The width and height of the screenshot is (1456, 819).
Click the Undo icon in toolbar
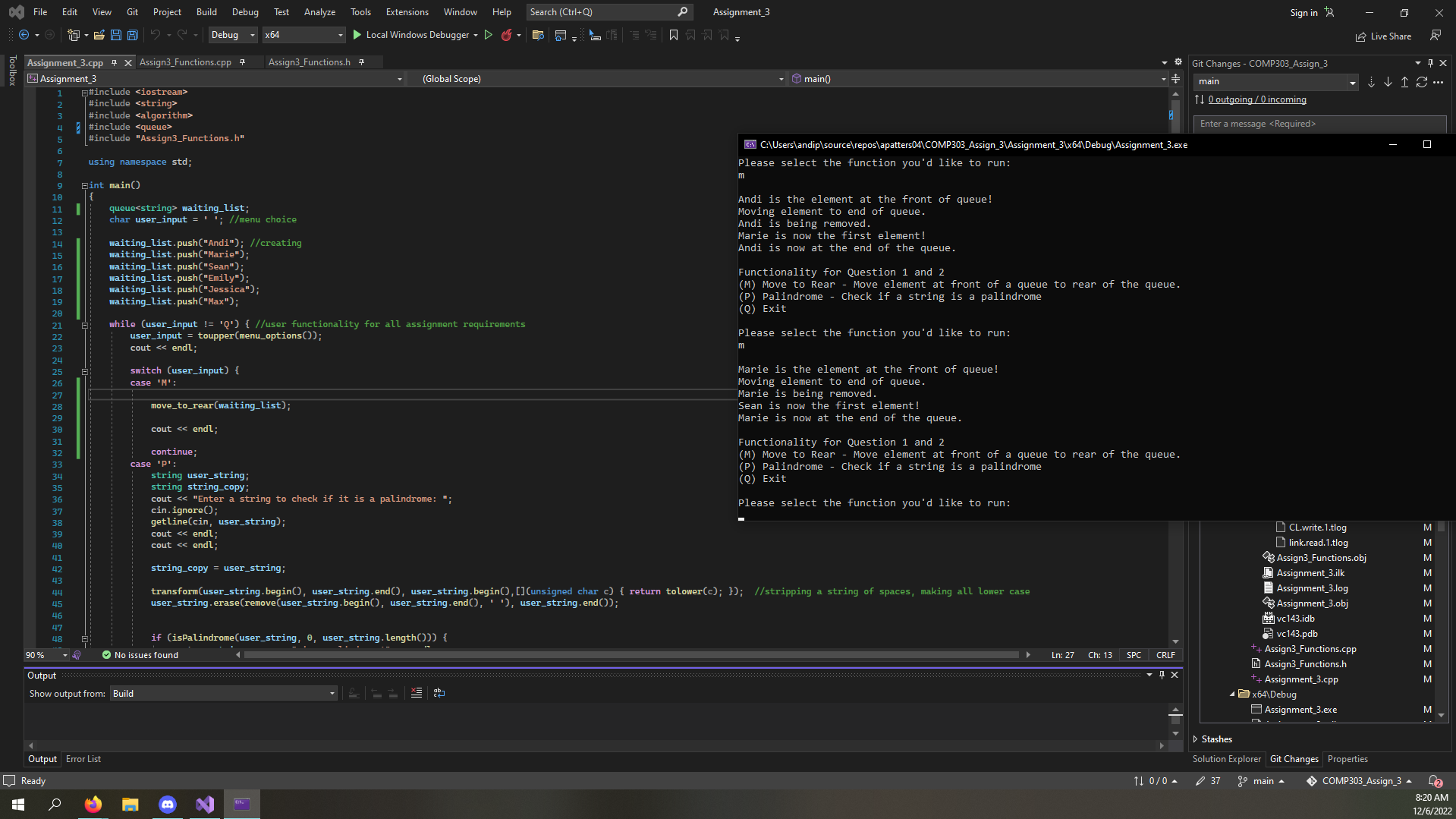[156, 35]
